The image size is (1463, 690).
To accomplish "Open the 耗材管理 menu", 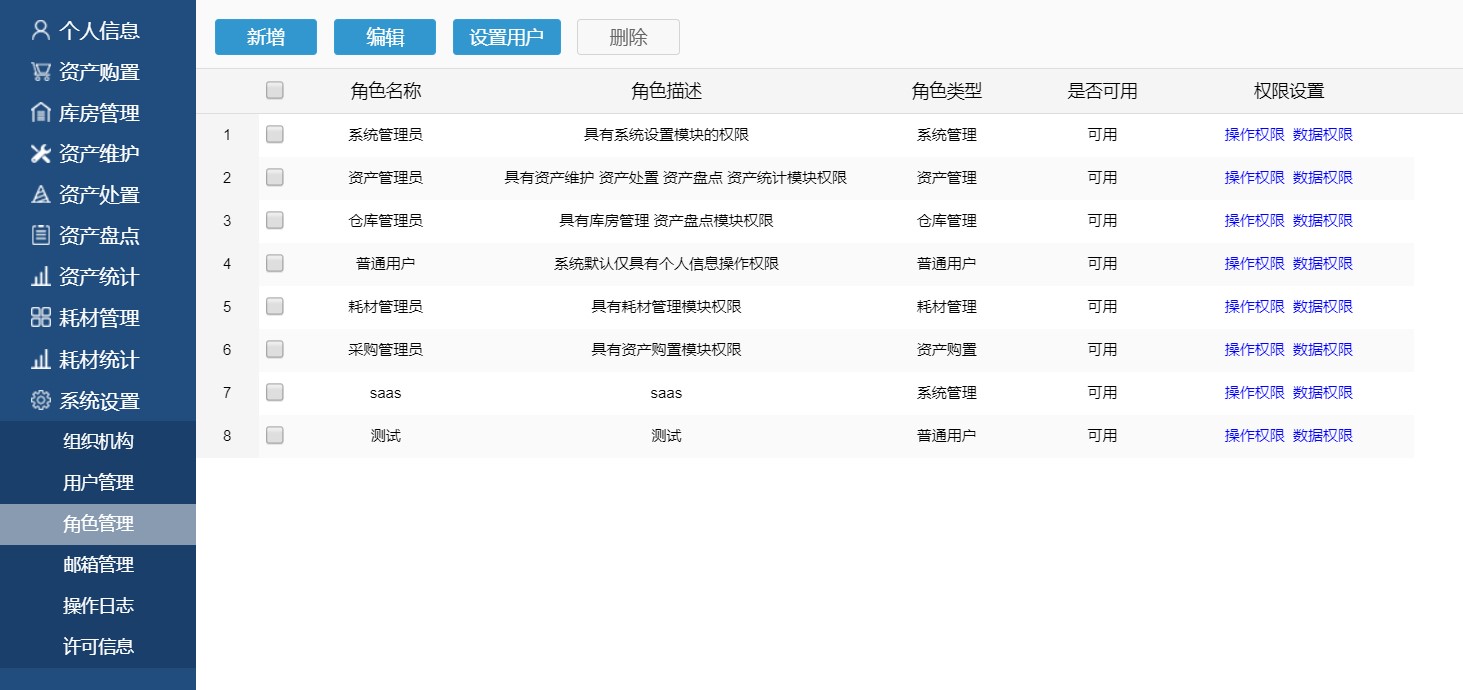I will click(98, 318).
